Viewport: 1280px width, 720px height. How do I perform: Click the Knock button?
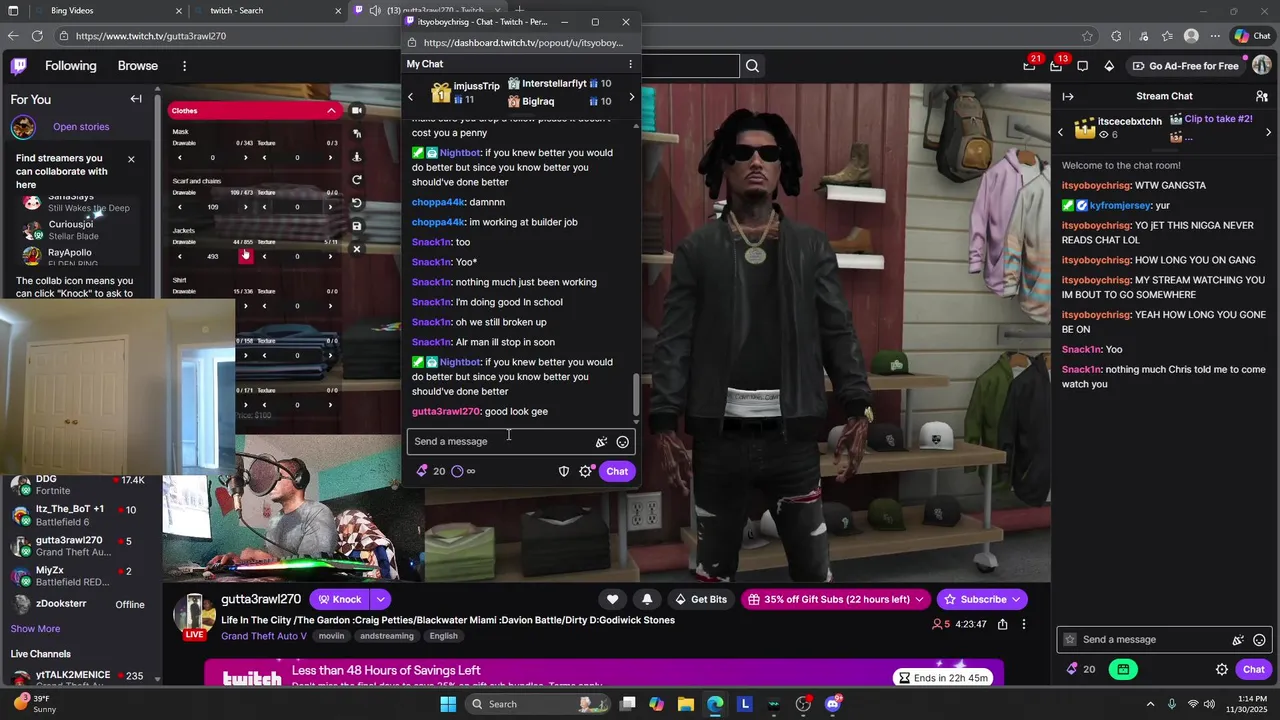click(339, 599)
